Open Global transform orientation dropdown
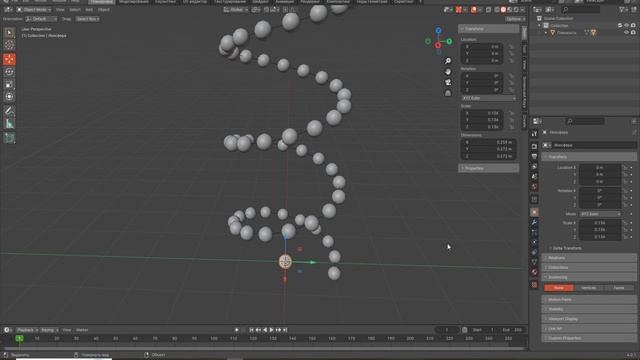Viewport: 640px width, 360px height. tap(236, 9)
